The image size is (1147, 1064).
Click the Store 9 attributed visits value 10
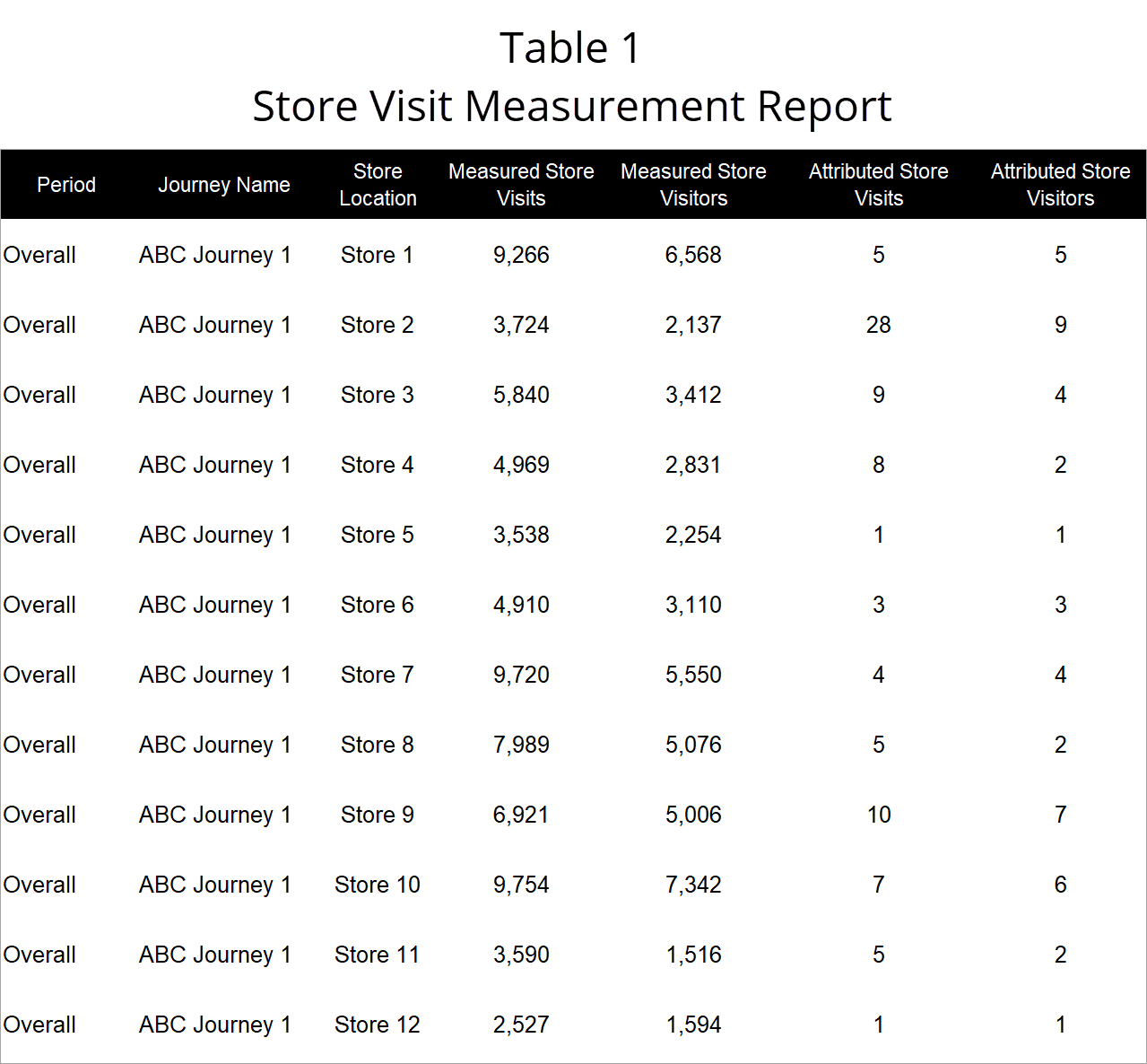coord(878,815)
